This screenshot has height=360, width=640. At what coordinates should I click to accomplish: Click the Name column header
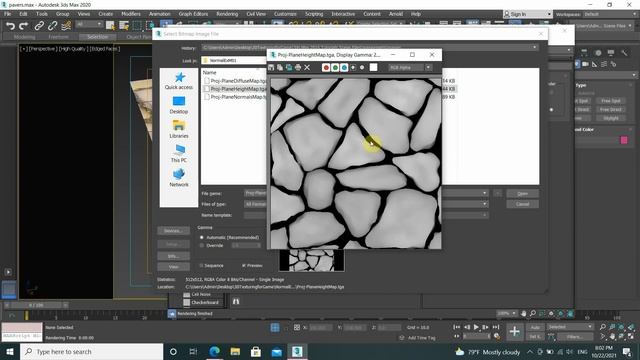point(210,72)
